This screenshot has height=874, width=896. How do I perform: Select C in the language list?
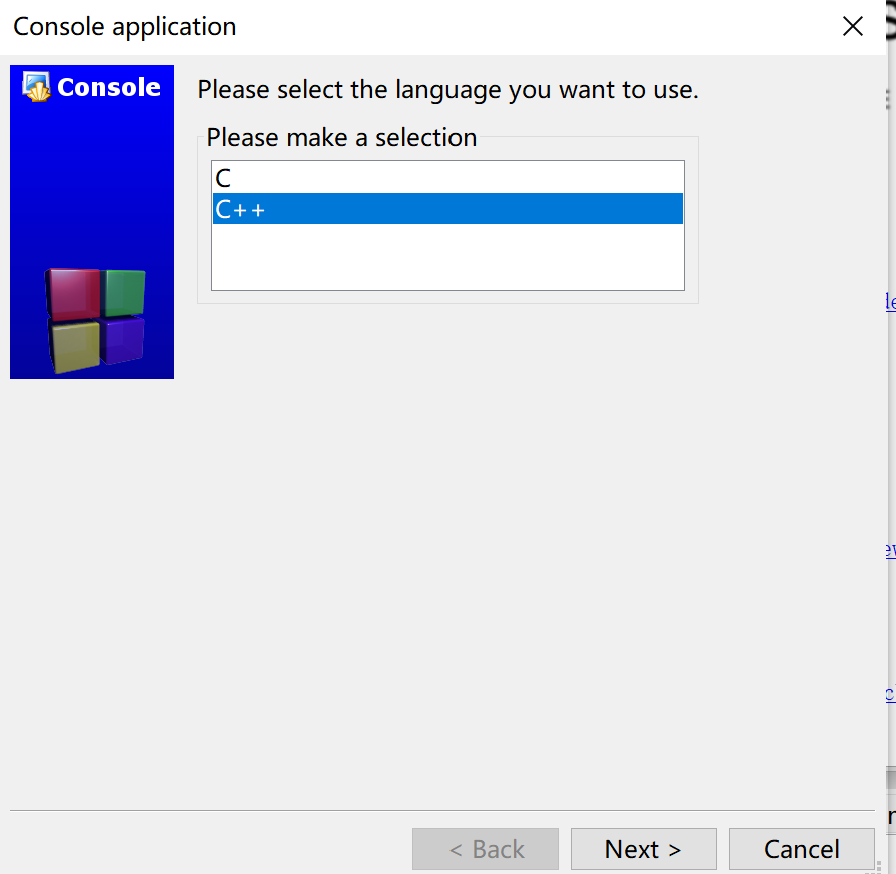tap(447, 178)
